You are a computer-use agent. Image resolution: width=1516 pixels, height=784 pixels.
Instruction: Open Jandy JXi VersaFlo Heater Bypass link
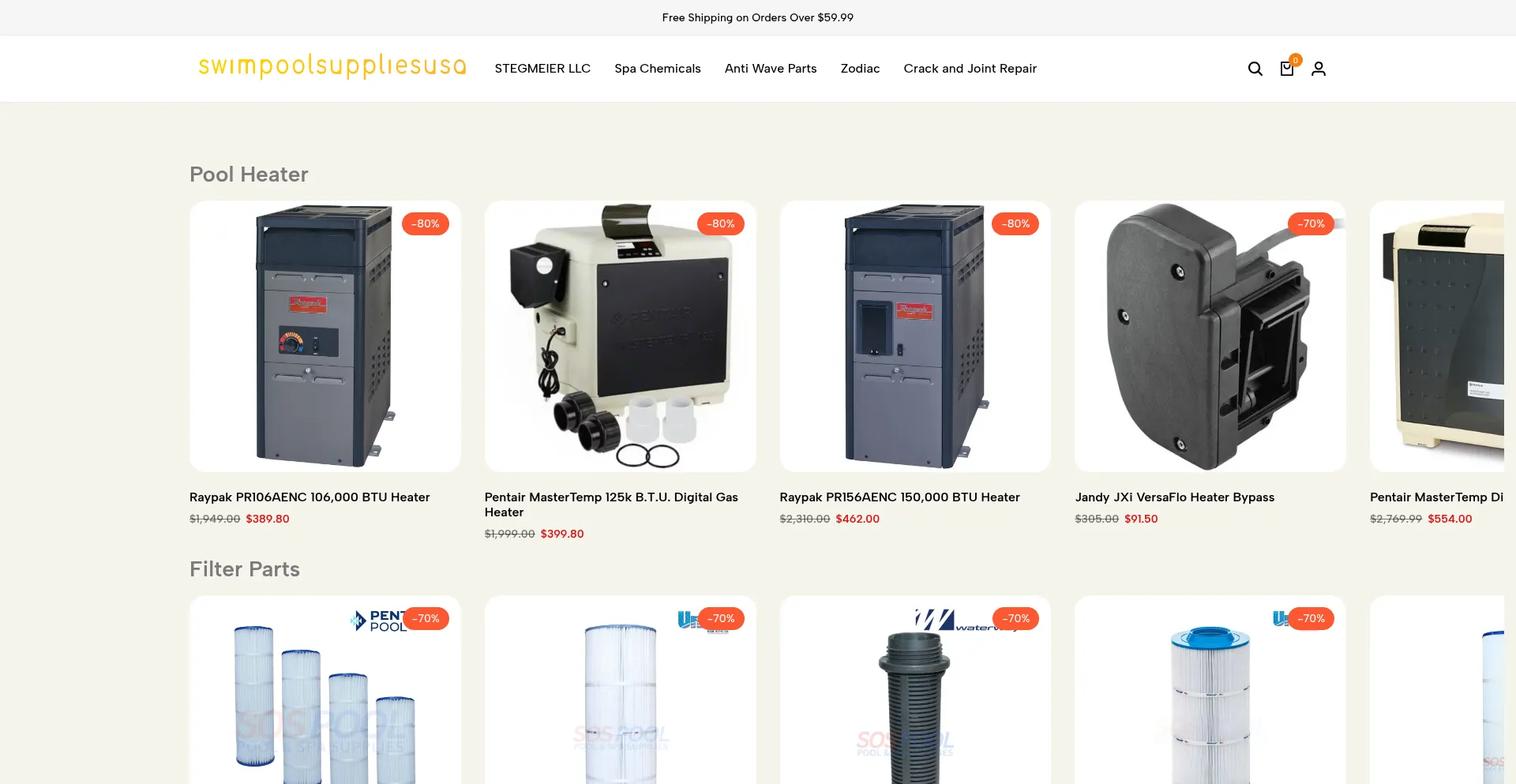coord(1175,497)
